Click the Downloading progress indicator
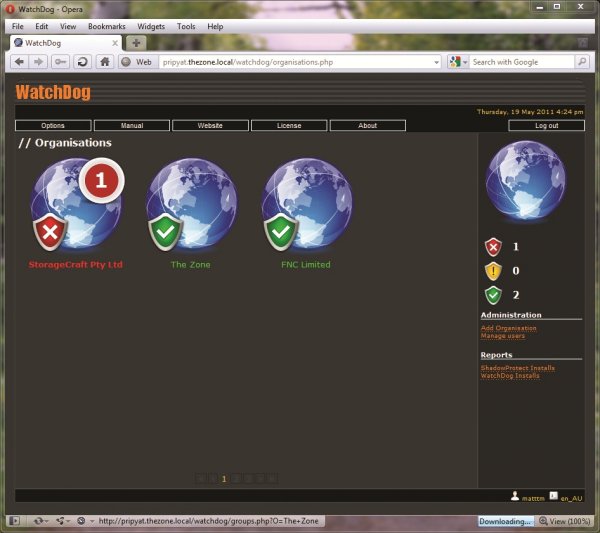The image size is (600, 533). coord(506,521)
